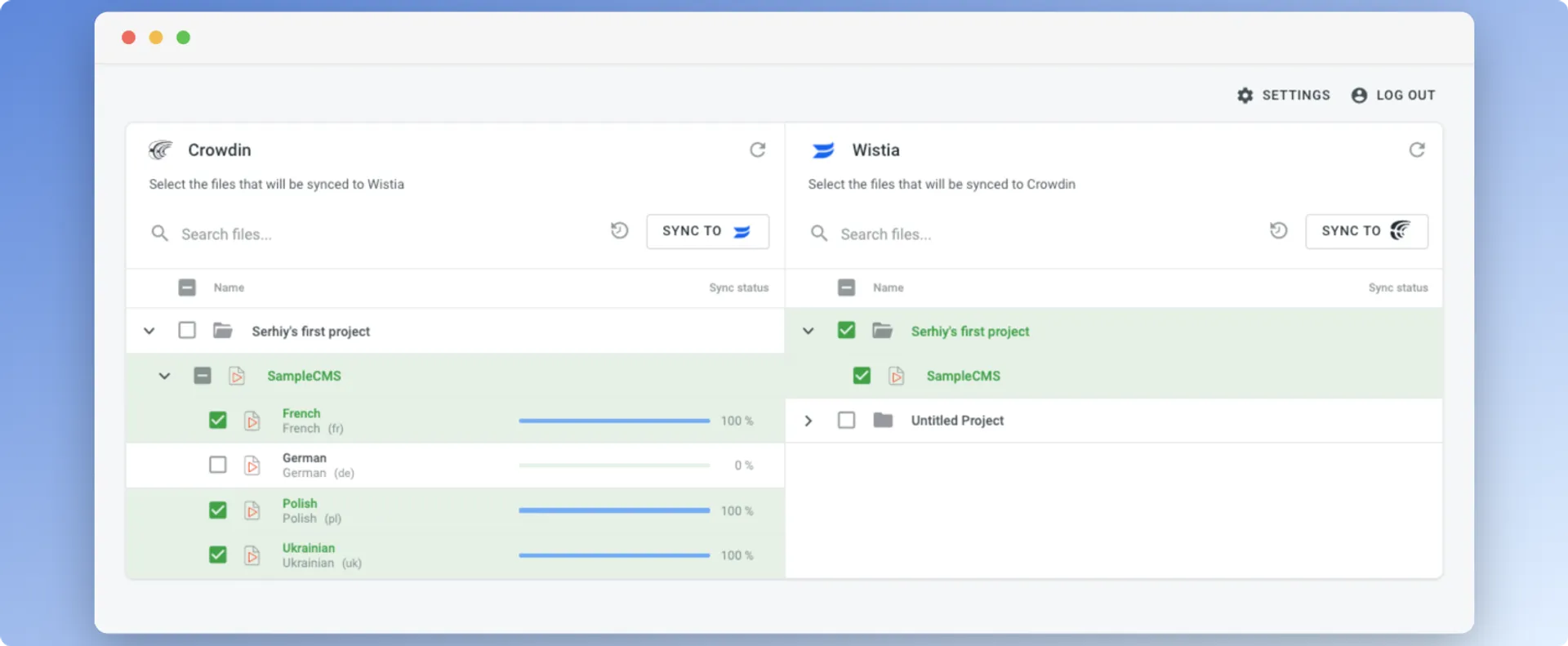
Task: Click the log out account icon
Action: tap(1359, 96)
